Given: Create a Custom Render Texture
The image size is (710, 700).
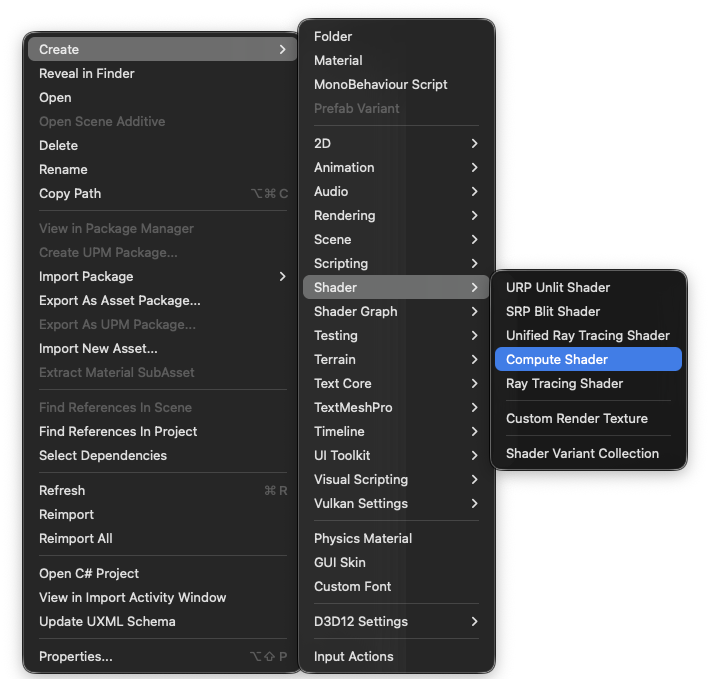Looking at the screenshot, I should pos(588,418).
